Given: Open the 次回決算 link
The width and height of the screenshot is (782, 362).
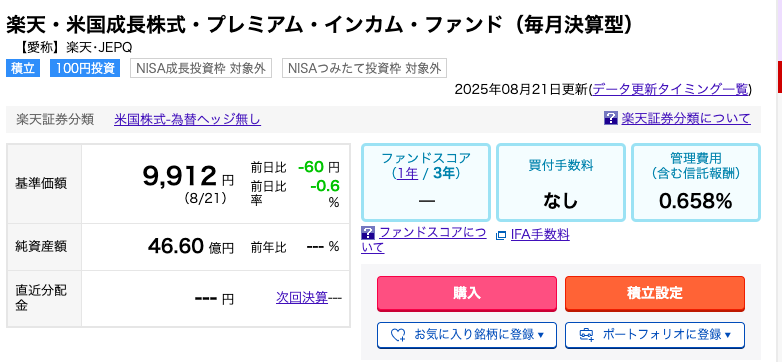Looking at the screenshot, I should coord(302,298).
